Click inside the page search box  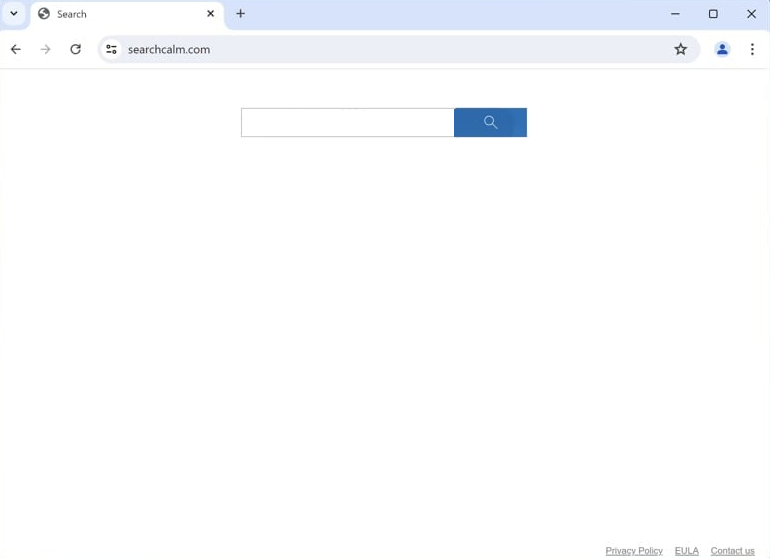pos(348,122)
